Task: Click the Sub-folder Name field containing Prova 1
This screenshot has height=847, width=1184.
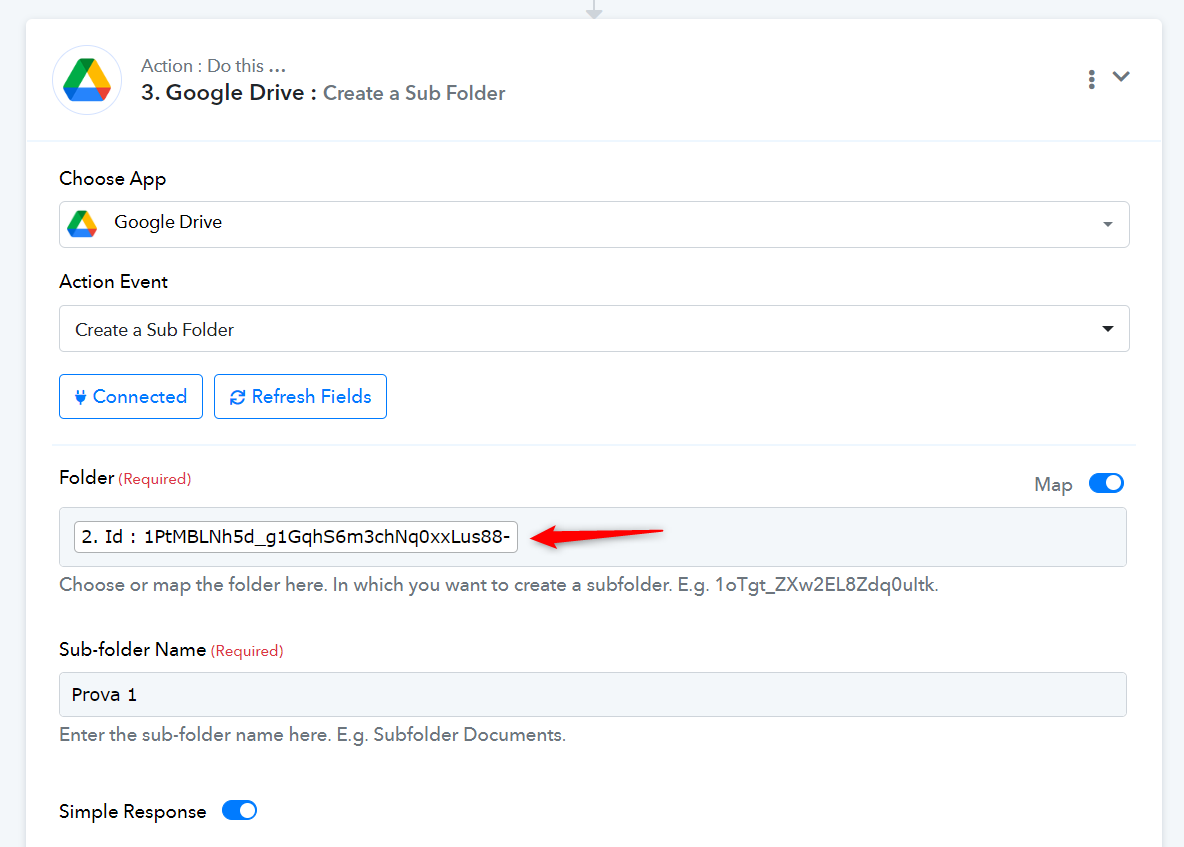Action: (592, 695)
